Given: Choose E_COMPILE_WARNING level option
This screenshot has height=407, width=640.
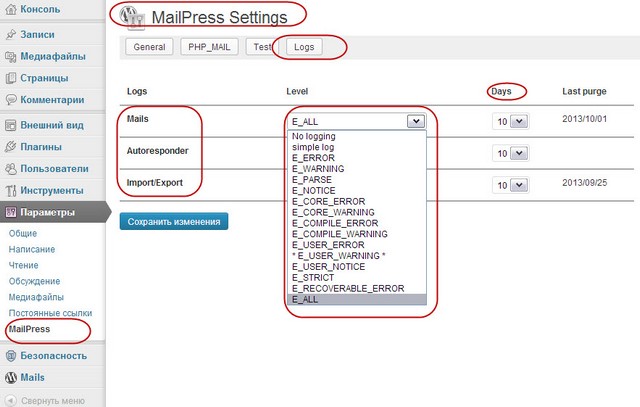Looking at the screenshot, I should point(357,234).
